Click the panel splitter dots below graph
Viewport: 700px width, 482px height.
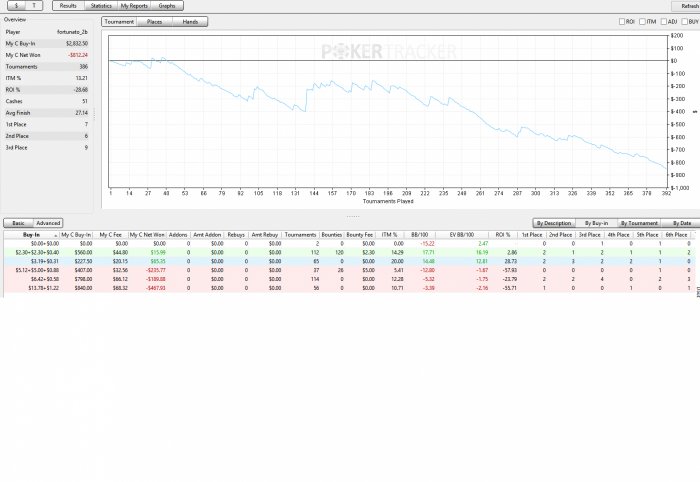(x=351, y=215)
